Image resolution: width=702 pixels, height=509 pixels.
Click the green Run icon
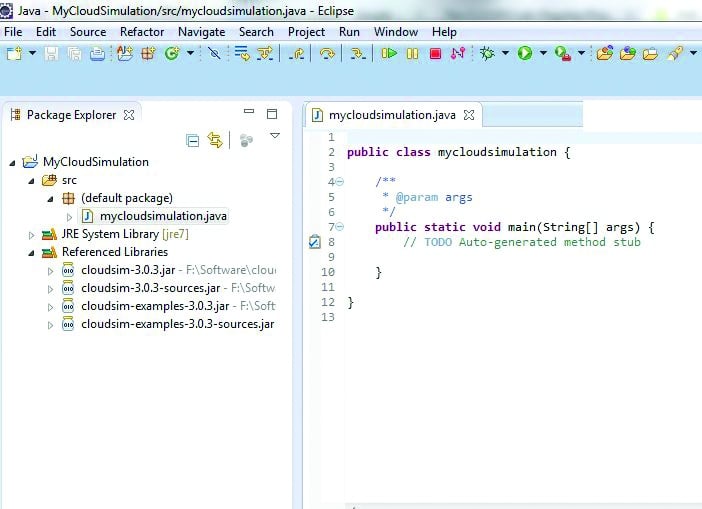tap(525, 53)
